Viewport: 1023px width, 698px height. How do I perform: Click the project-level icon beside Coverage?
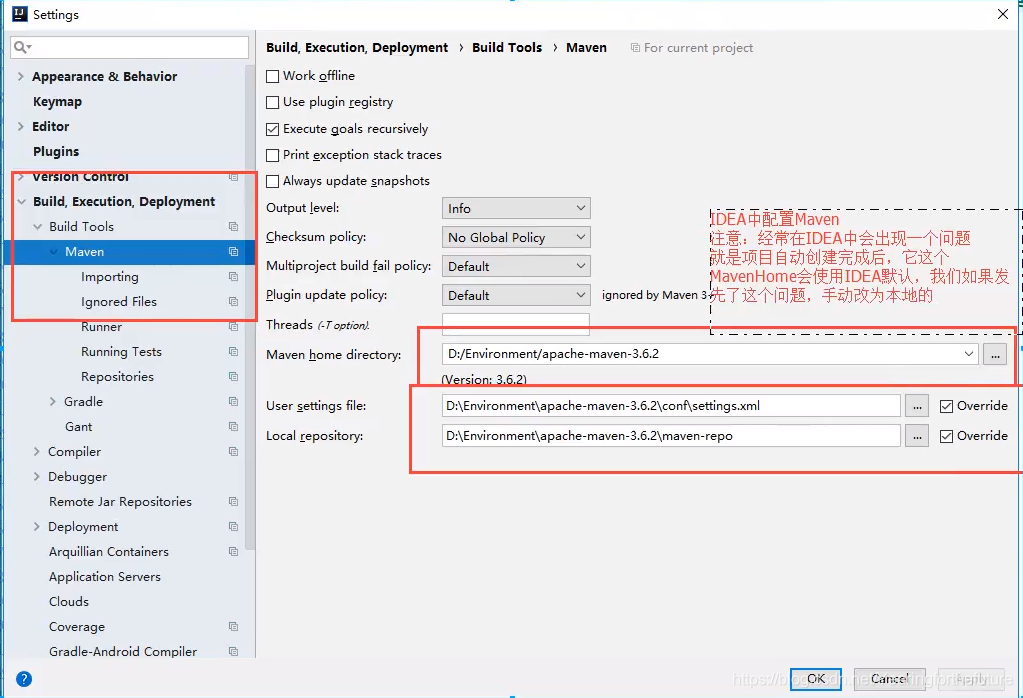[233, 626]
